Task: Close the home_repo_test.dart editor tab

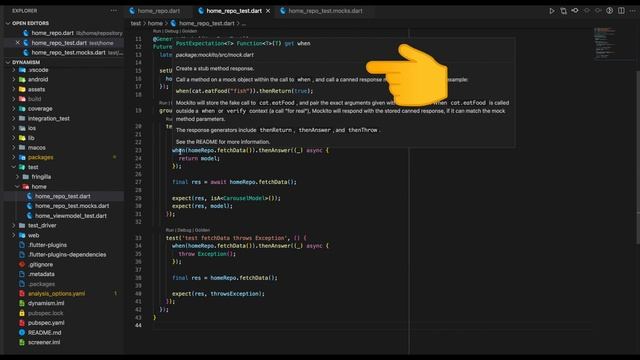Action: point(268,11)
